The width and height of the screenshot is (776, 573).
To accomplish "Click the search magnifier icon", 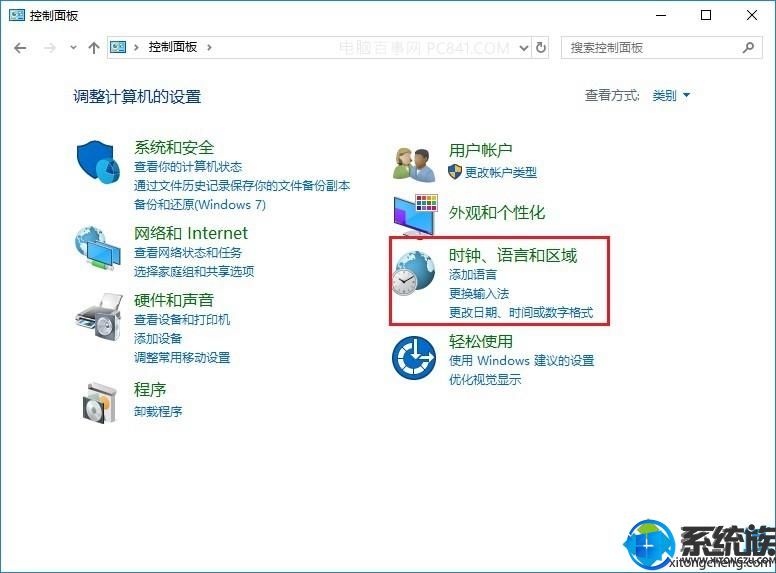I will pos(748,48).
